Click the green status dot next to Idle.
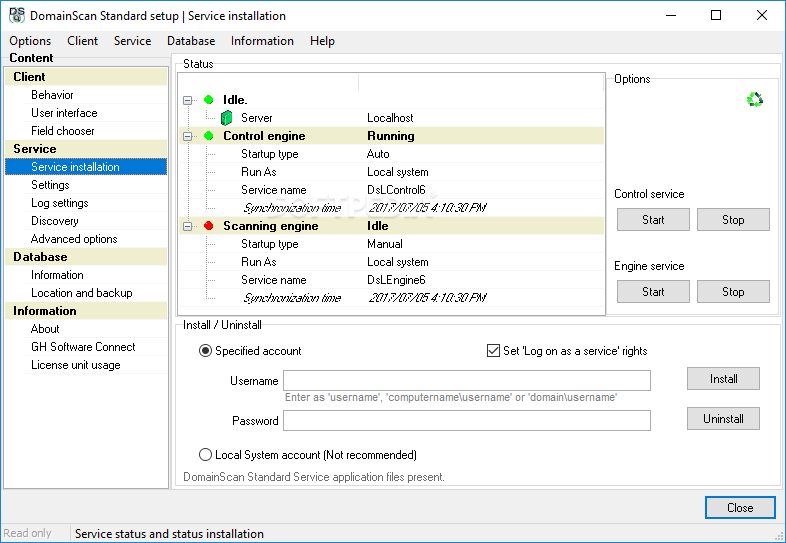The height and width of the screenshot is (543, 786). (209, 100)
